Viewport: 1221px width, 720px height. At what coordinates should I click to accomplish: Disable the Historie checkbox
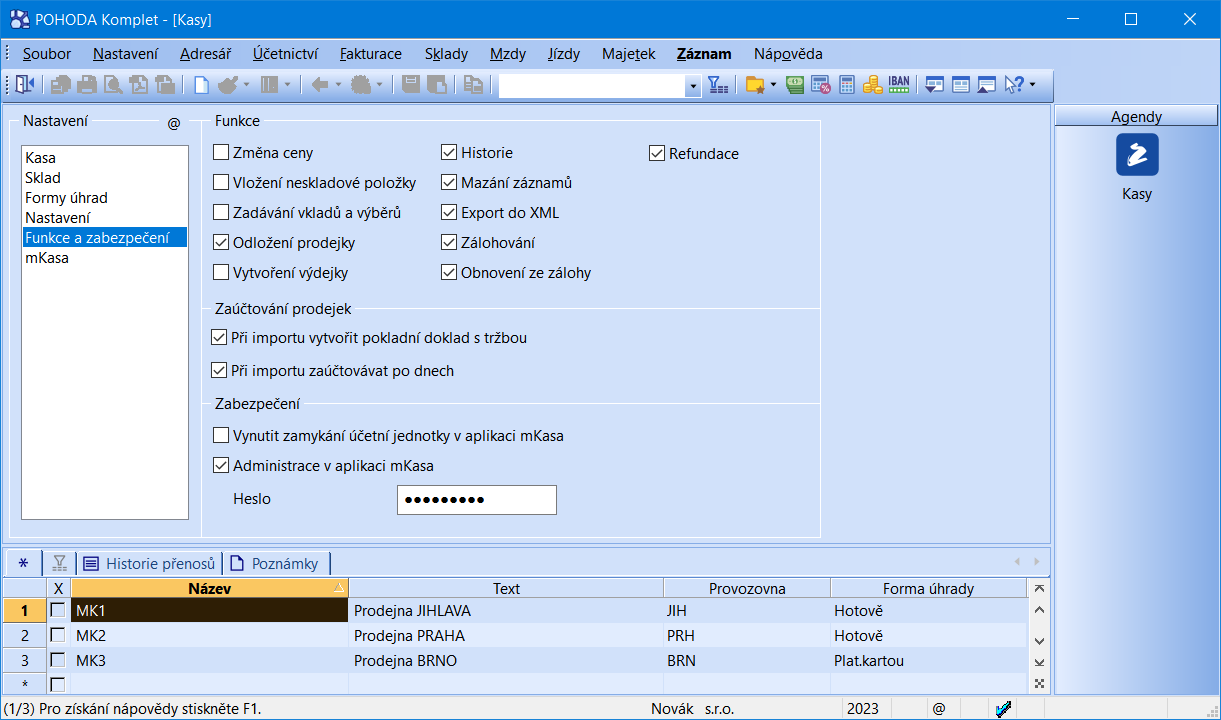pyautogui.click(x=449, y=153)
